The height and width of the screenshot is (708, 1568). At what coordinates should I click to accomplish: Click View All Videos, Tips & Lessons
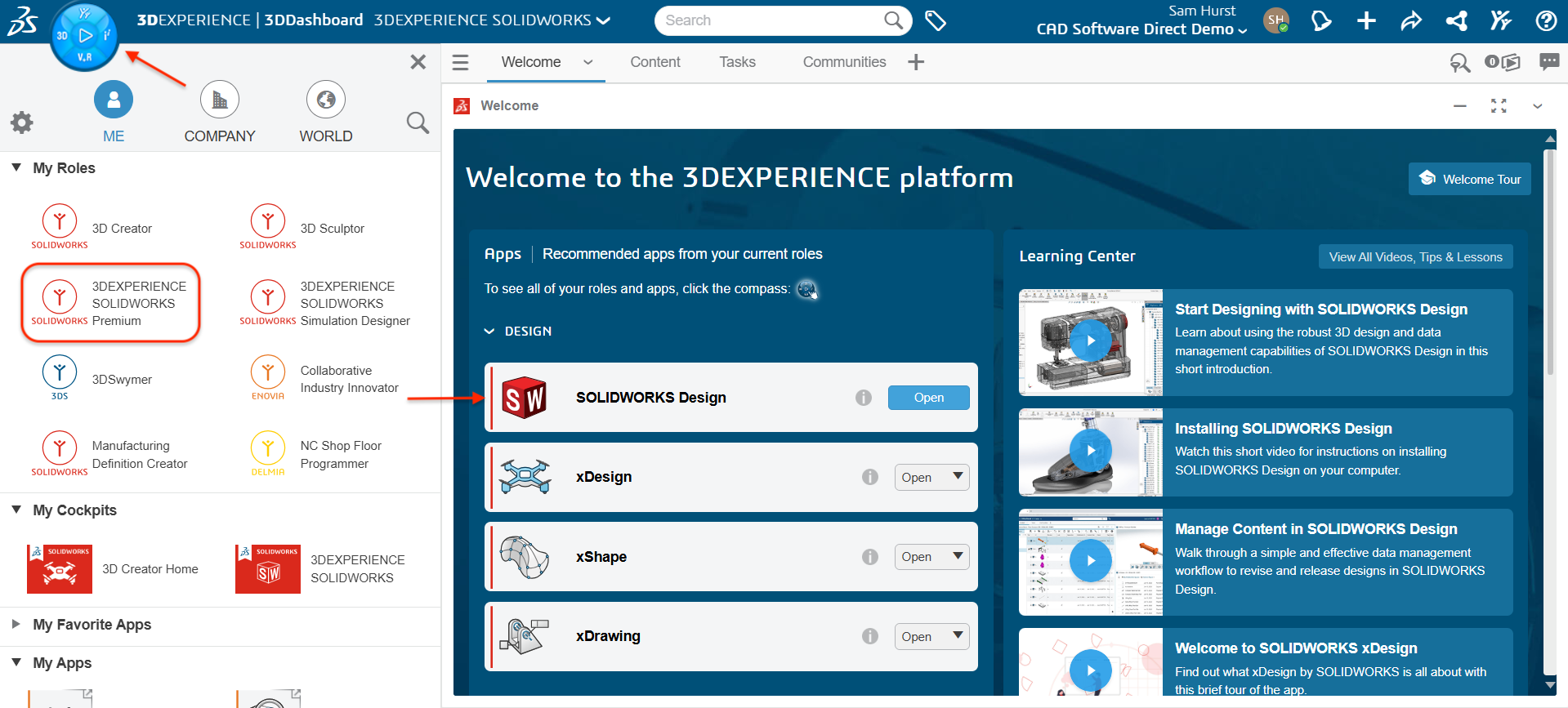pyautogui.click(x=1415, y=256)
